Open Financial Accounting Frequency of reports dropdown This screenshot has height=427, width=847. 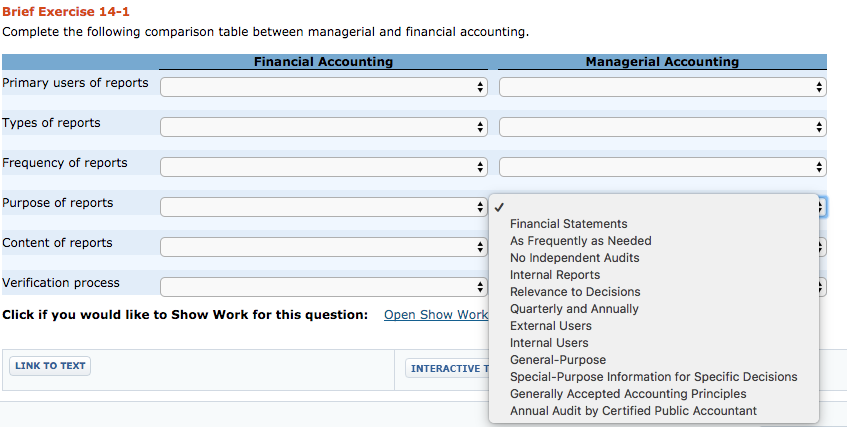[x=324, y=167]
